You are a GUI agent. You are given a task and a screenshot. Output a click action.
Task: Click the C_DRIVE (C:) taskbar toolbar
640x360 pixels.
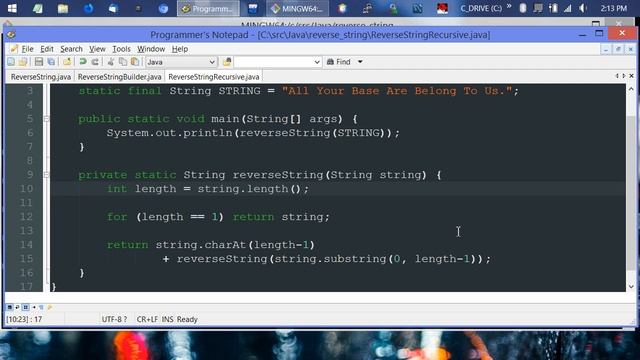click(x=481, y=8)
